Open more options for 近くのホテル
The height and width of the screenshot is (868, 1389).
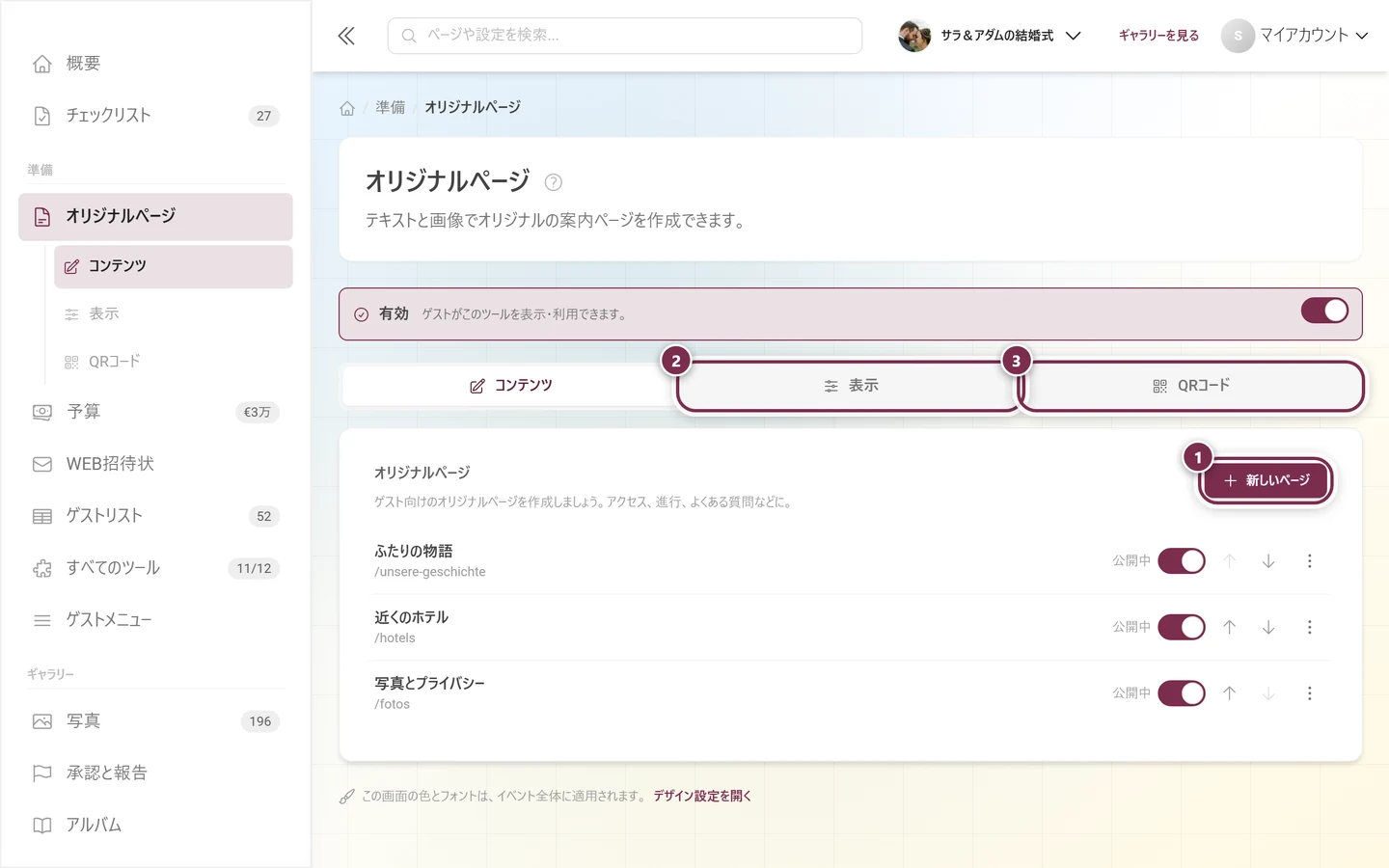point(1309,627)
